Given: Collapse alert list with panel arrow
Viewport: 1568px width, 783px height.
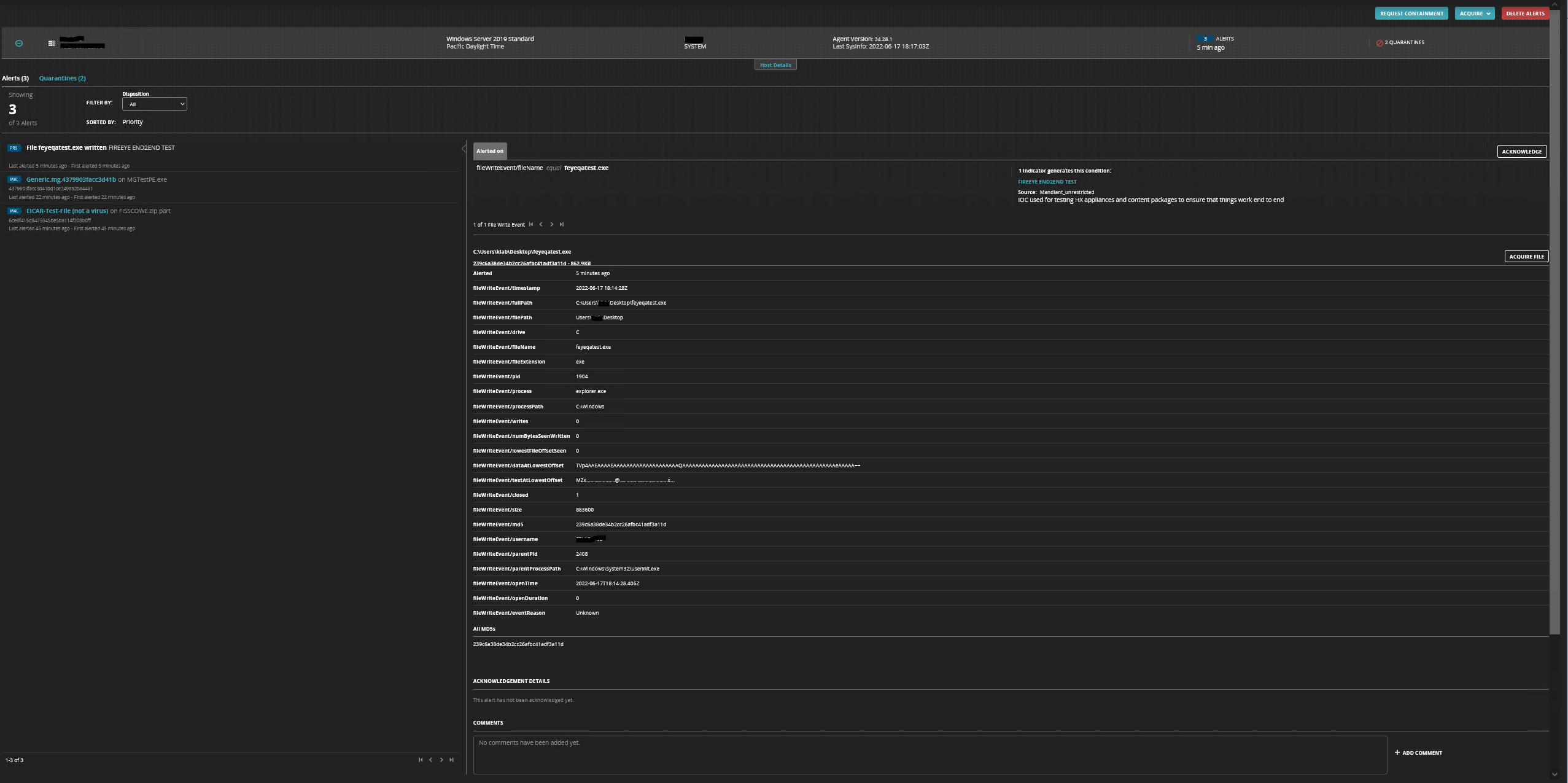Looking at the screenshot, I should [x=464, y=148].
